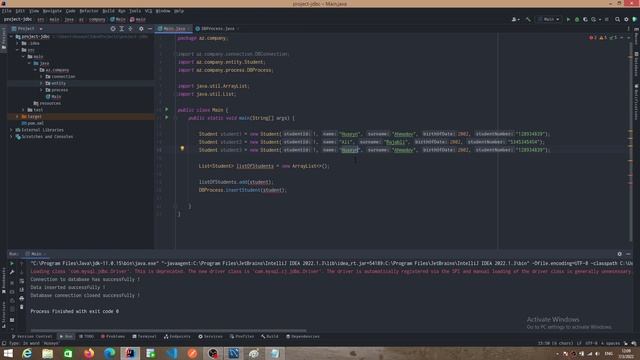Open Run panel settings gear
Screen dimensions: 640x360
point(620,254)
